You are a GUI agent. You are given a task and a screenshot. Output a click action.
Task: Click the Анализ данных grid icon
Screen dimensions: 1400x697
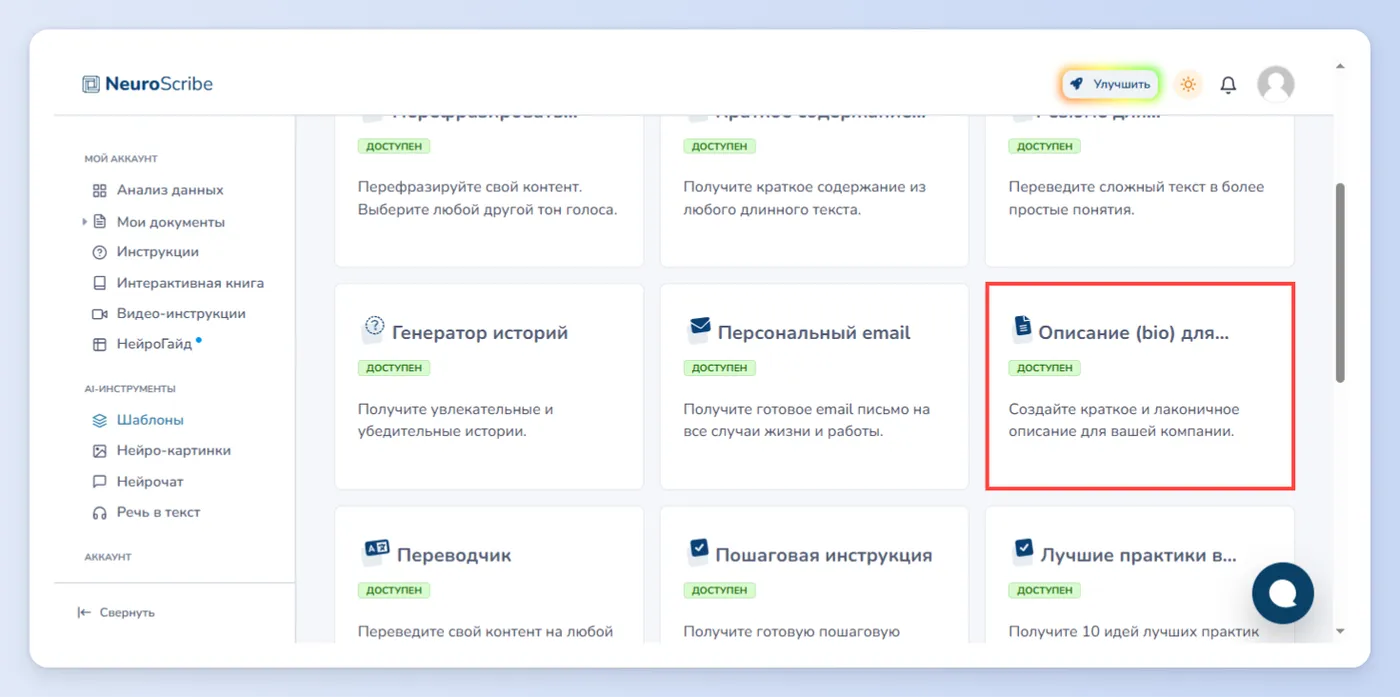(x=99, y=190)
